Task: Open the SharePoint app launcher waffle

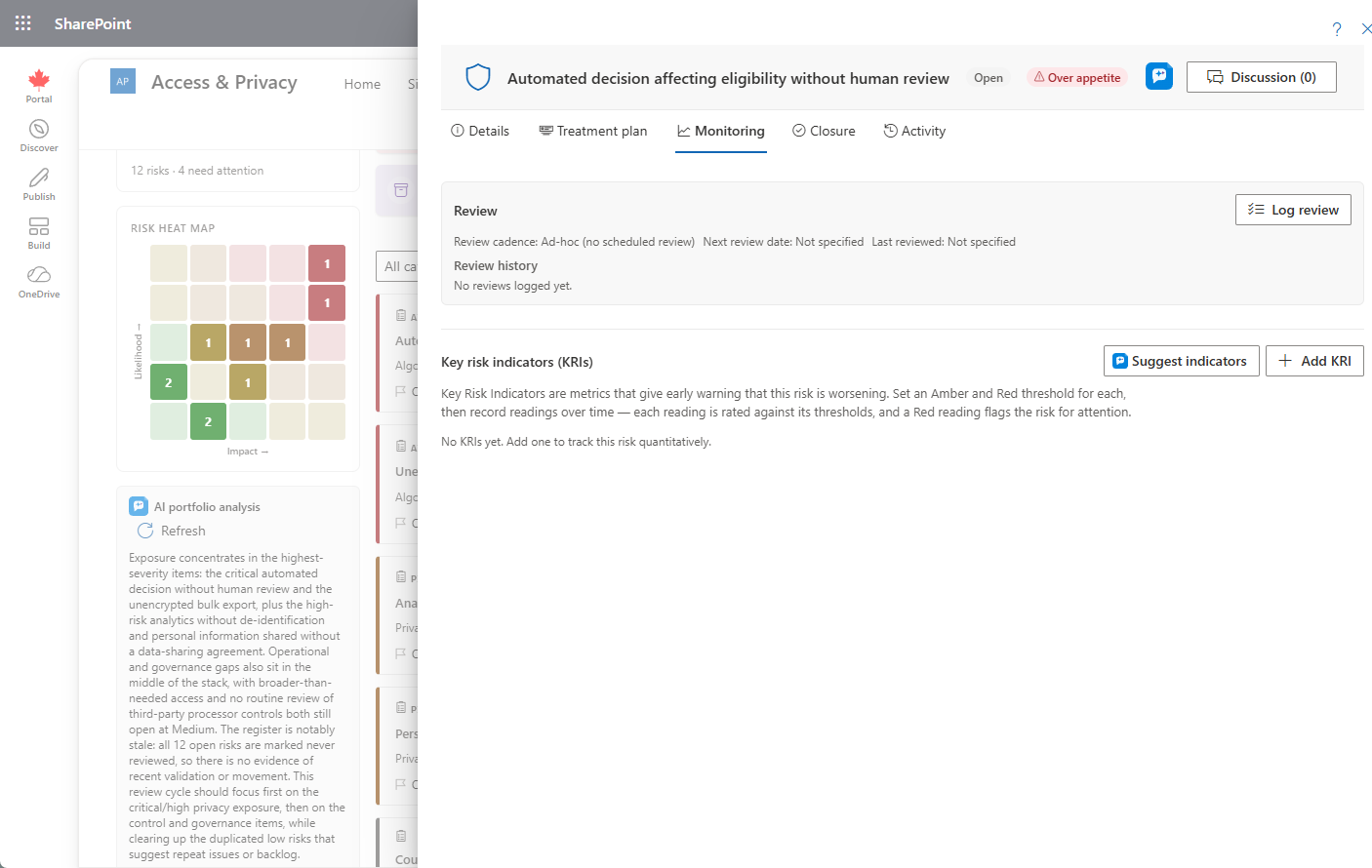Action: point(23,23)
